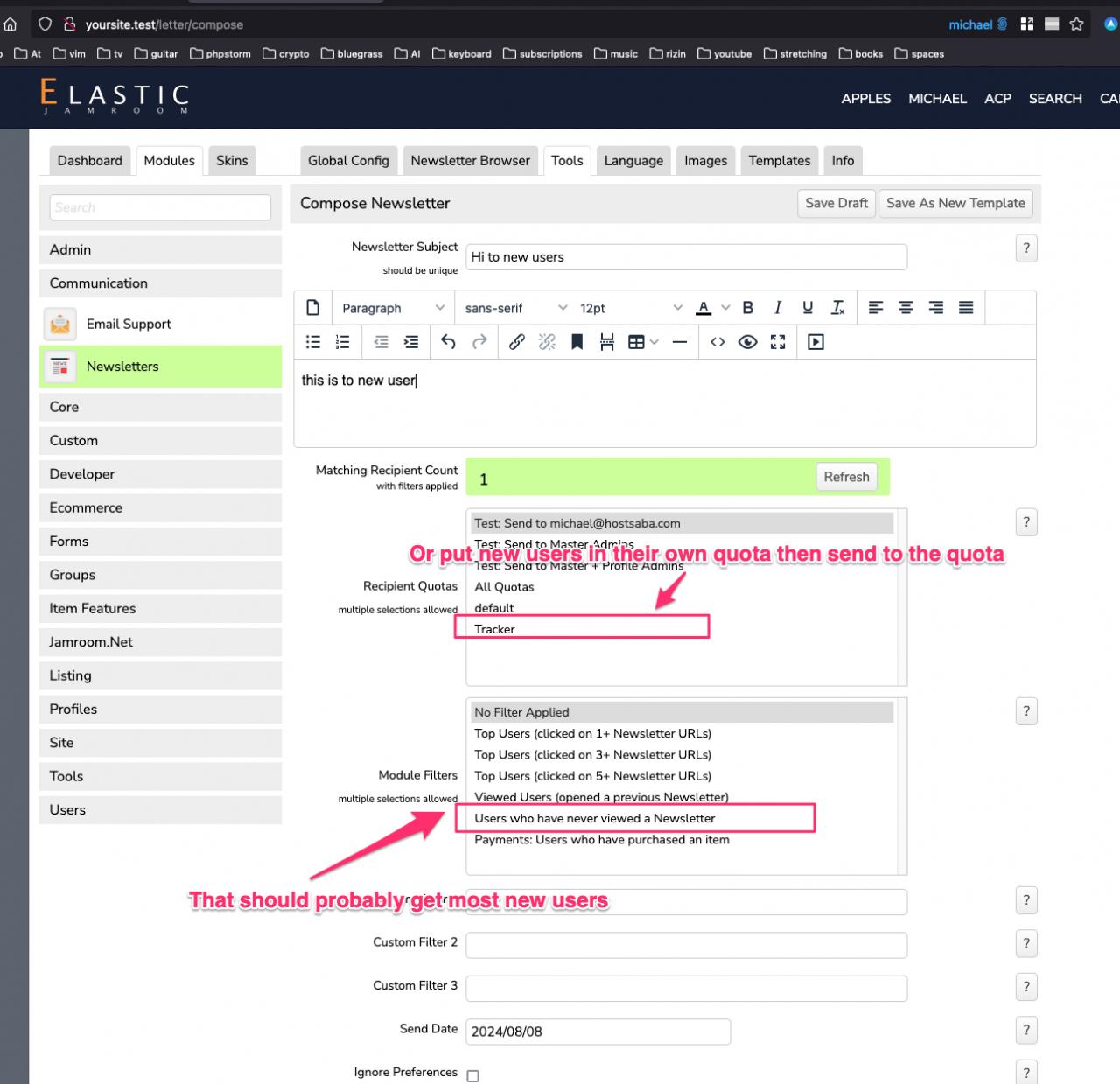Undo the last edit
The image size is (1120, 1084).
448,342
